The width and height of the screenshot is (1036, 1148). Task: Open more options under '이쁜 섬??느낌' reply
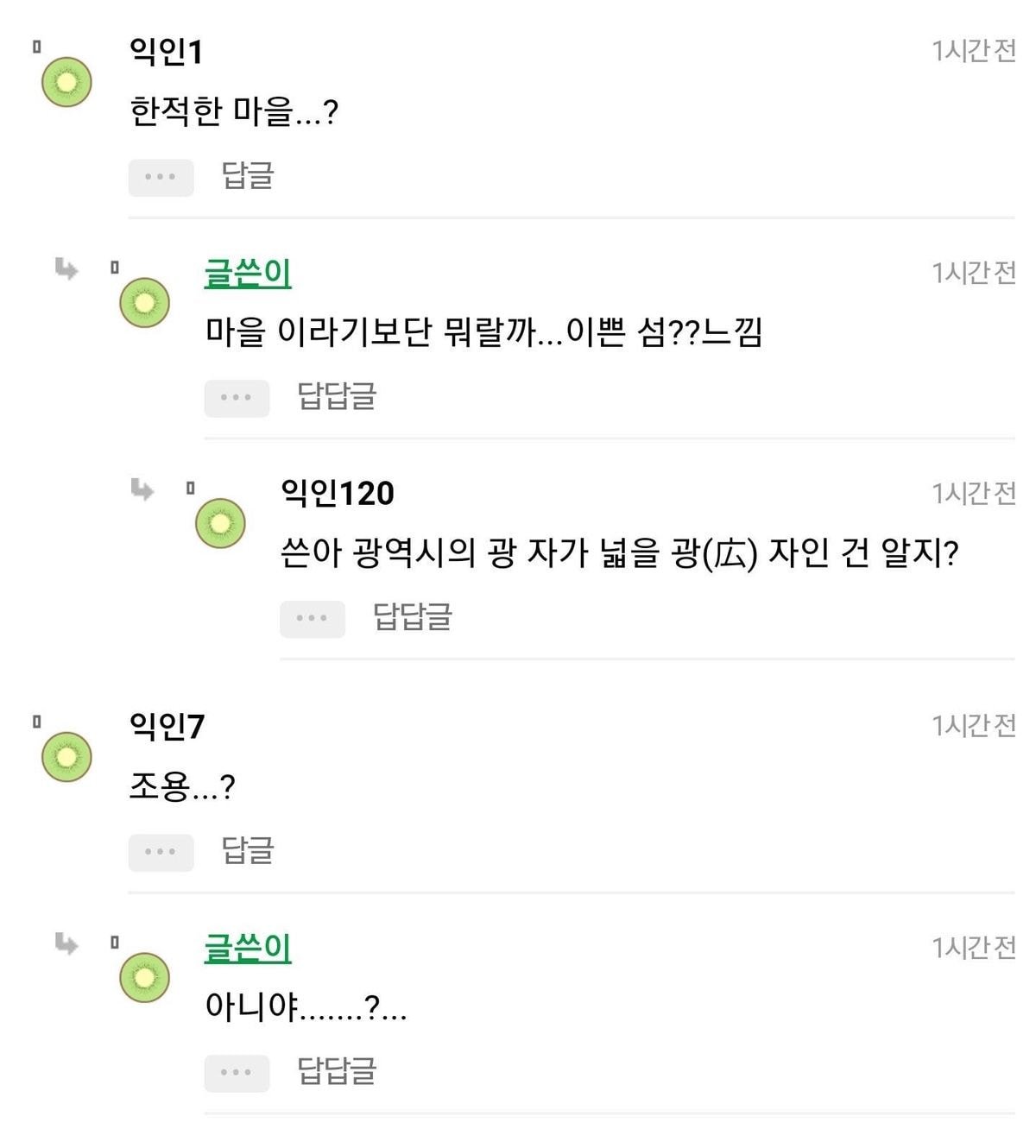click(x=237, y=398)
